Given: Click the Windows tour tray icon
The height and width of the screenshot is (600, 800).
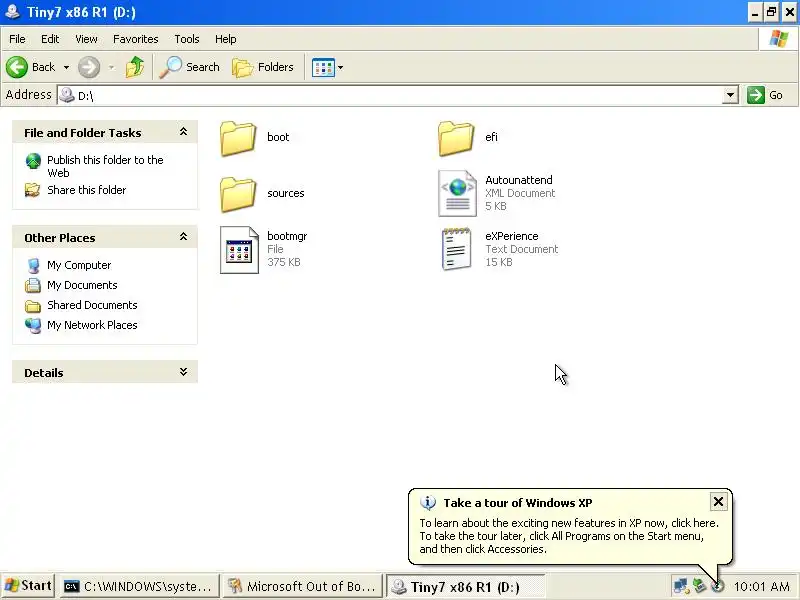Looking at the screenshot, I should (718, 587).
